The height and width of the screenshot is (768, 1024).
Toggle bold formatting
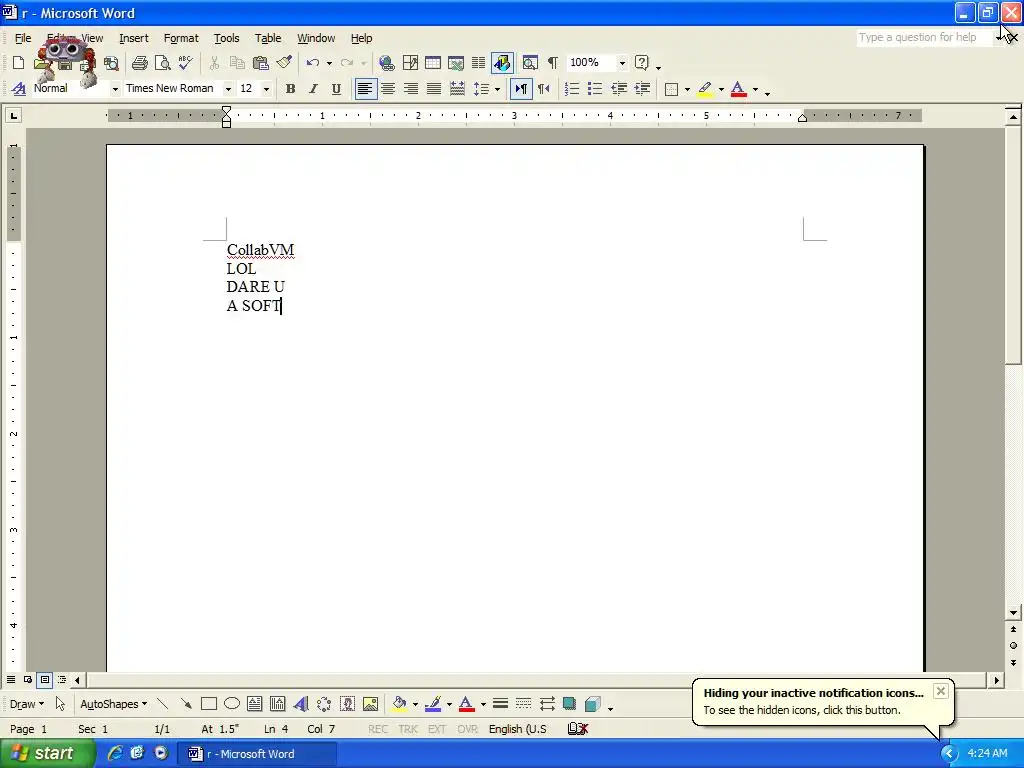click(291, 89)
